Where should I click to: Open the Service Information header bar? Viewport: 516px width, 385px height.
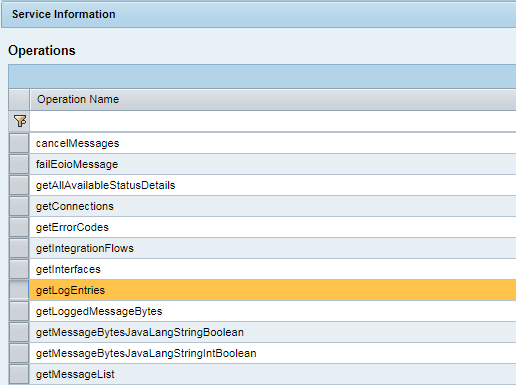[259, 14]
